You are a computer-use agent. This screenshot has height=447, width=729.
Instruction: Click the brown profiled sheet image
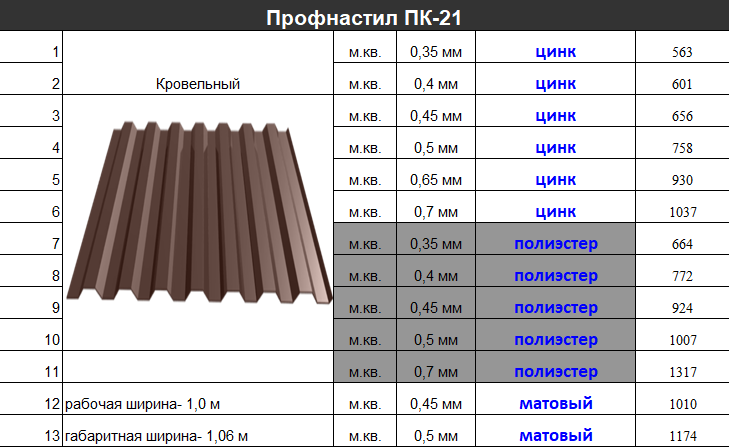point(199,213)
